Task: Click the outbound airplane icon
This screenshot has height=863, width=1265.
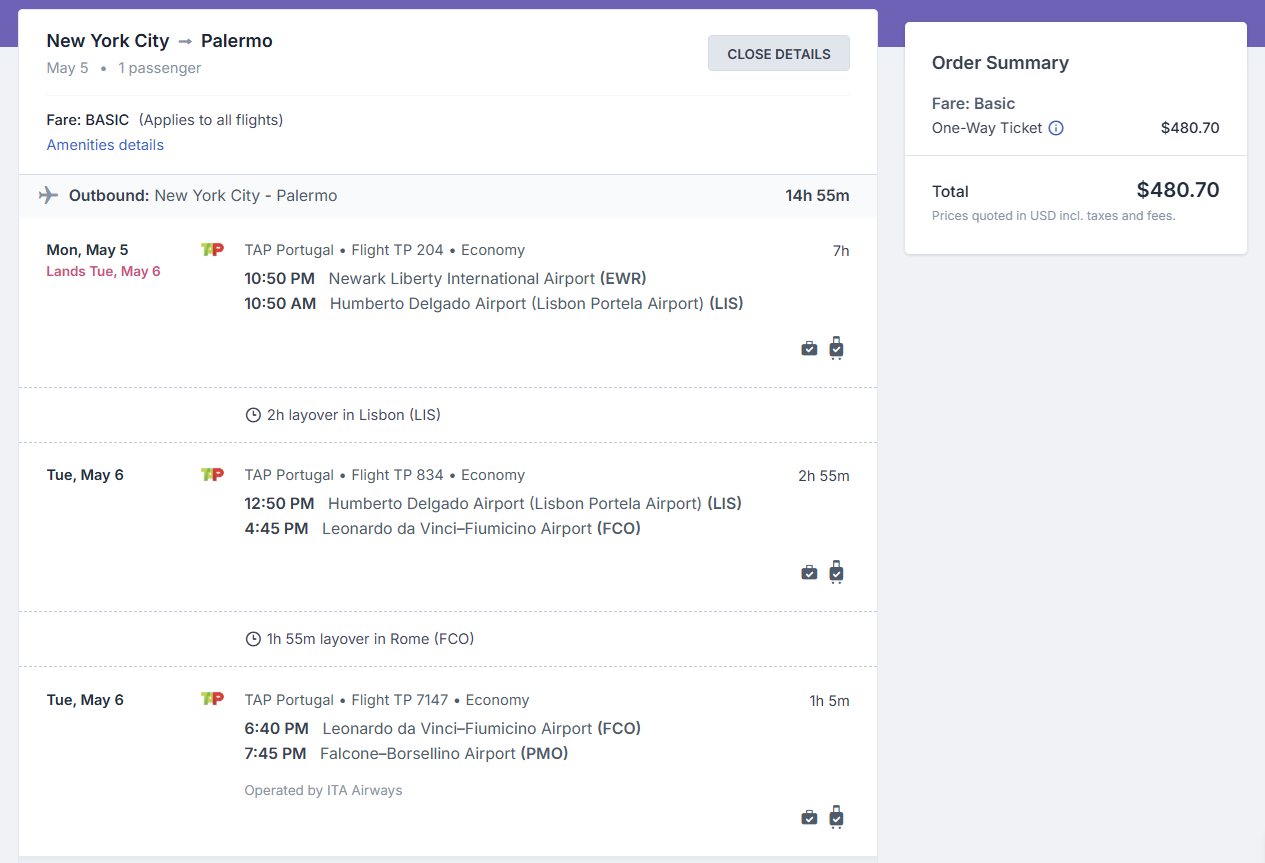Action: pyautogui.click(x=48, y=195)
